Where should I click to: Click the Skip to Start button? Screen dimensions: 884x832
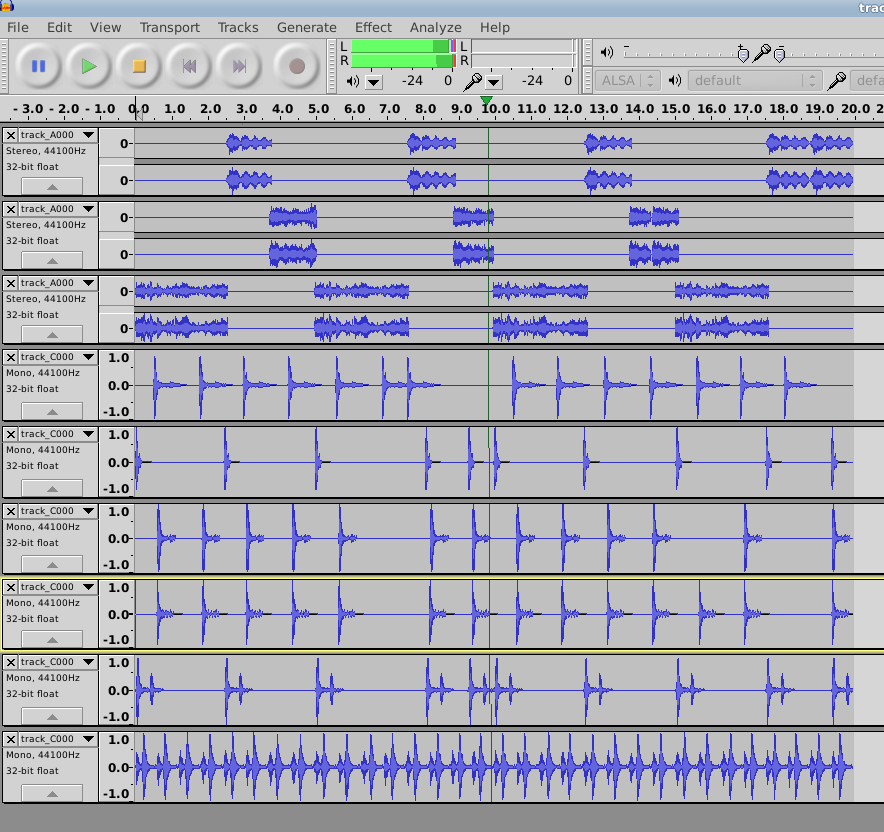pyautogui.click(x=189, y=67)
